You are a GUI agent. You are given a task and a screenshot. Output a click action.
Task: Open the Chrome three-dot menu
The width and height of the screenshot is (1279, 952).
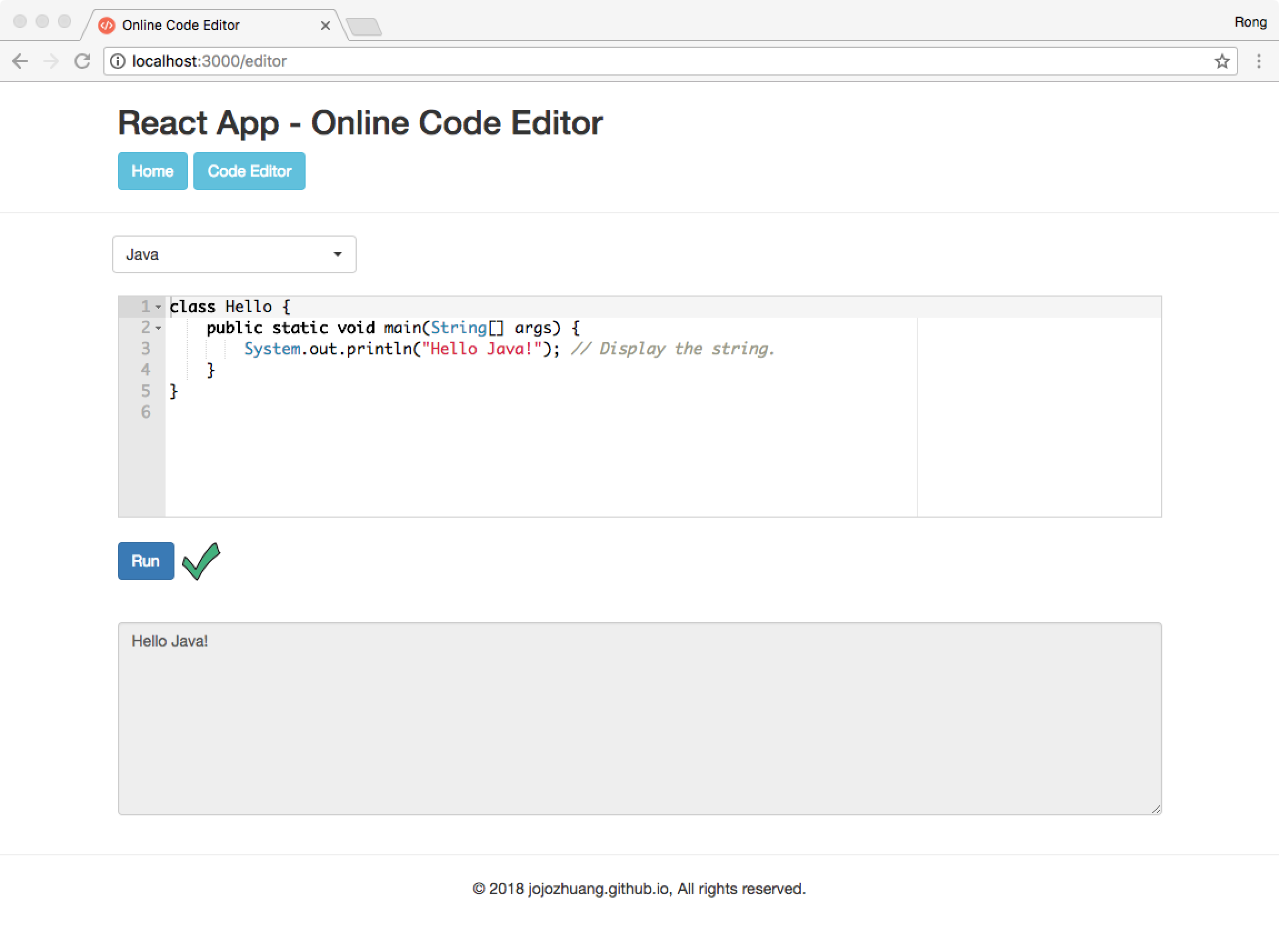[x=1258, y=61]
